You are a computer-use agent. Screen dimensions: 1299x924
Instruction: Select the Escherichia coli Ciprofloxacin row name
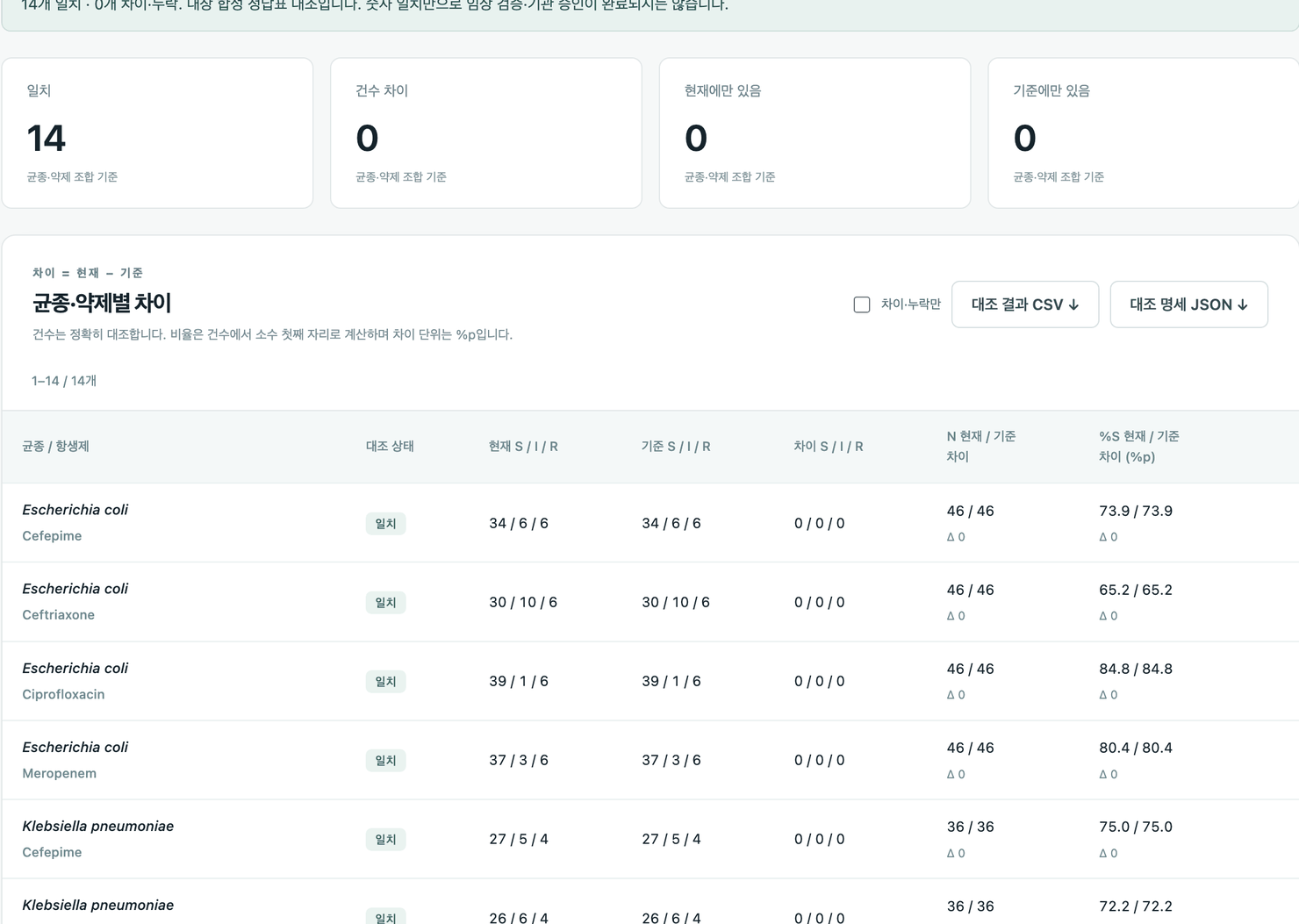point(75,680)
